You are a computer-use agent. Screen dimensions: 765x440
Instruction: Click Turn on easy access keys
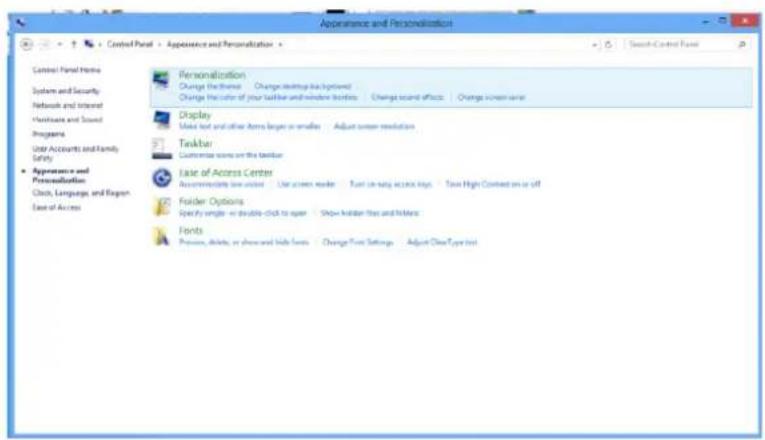click(x=391, y=184)
